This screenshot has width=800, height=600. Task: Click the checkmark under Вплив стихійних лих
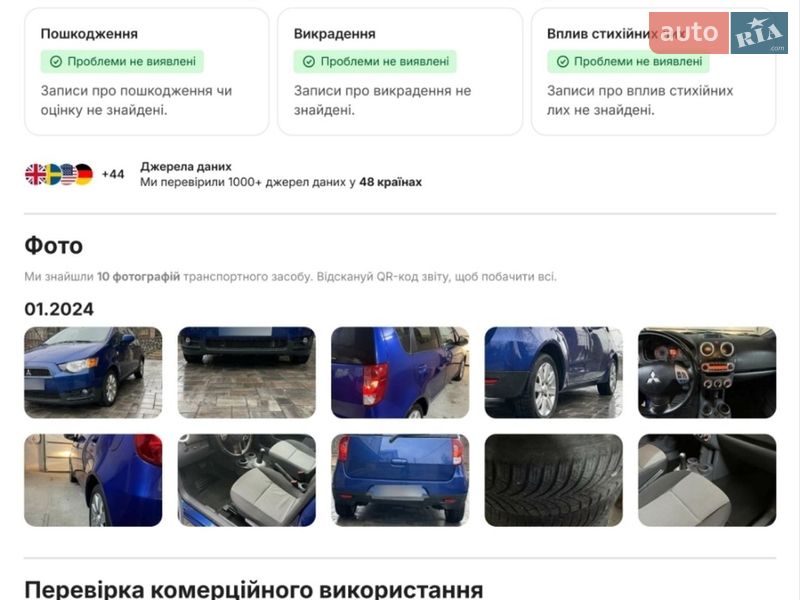tap(563, 62)
